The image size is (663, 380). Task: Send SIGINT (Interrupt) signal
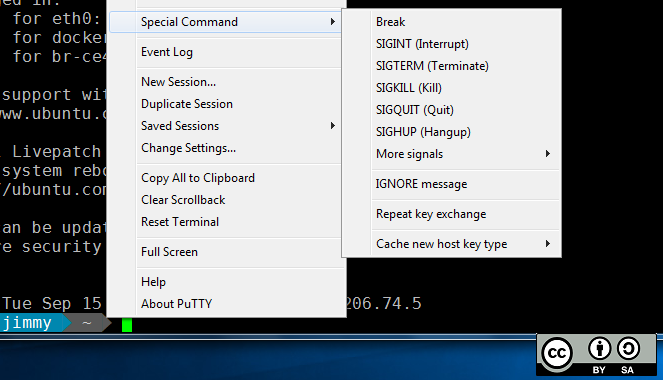click(x=452, y=44)
